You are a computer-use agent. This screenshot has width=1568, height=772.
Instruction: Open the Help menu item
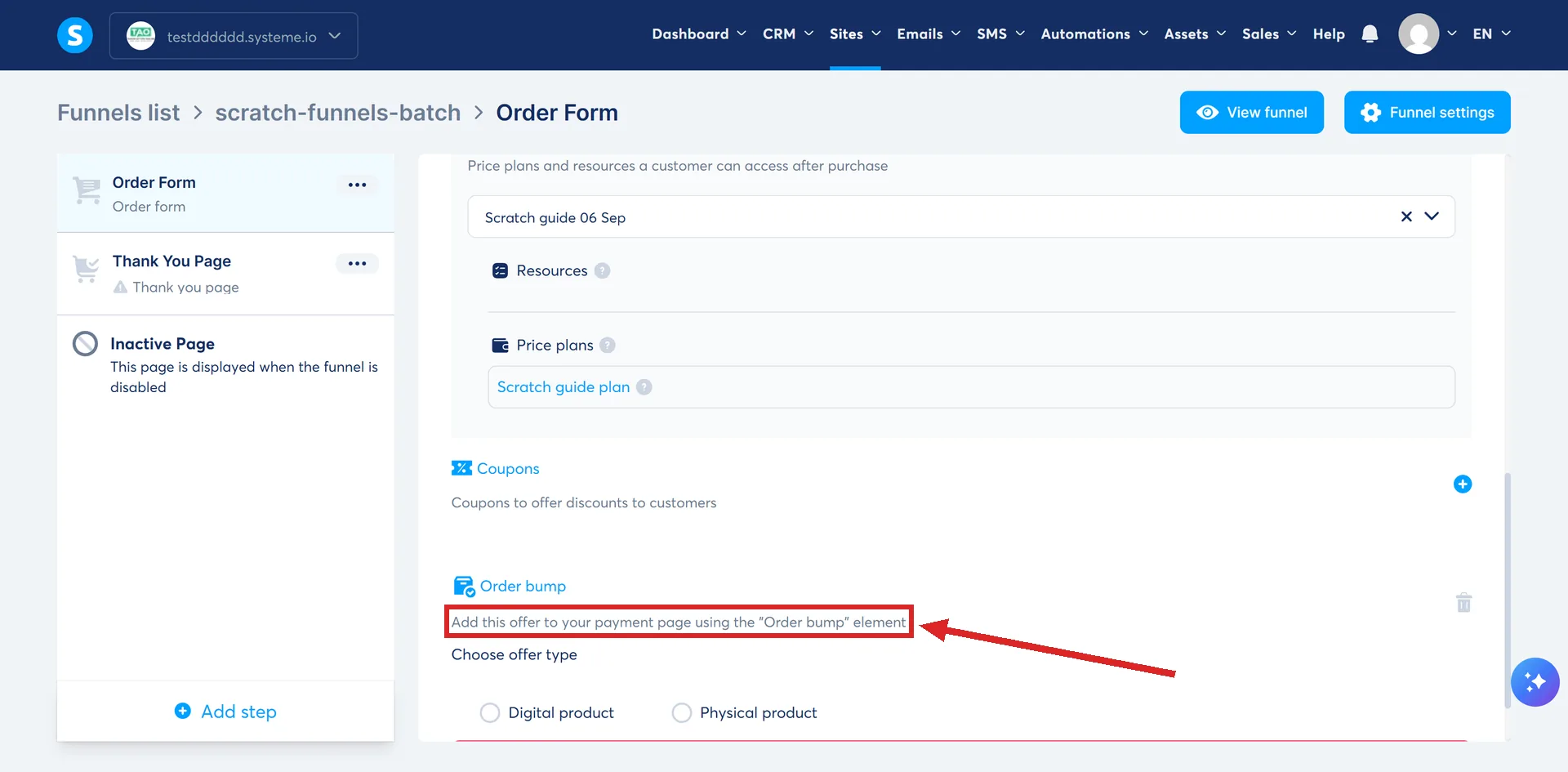click(x=1329, y=33)
